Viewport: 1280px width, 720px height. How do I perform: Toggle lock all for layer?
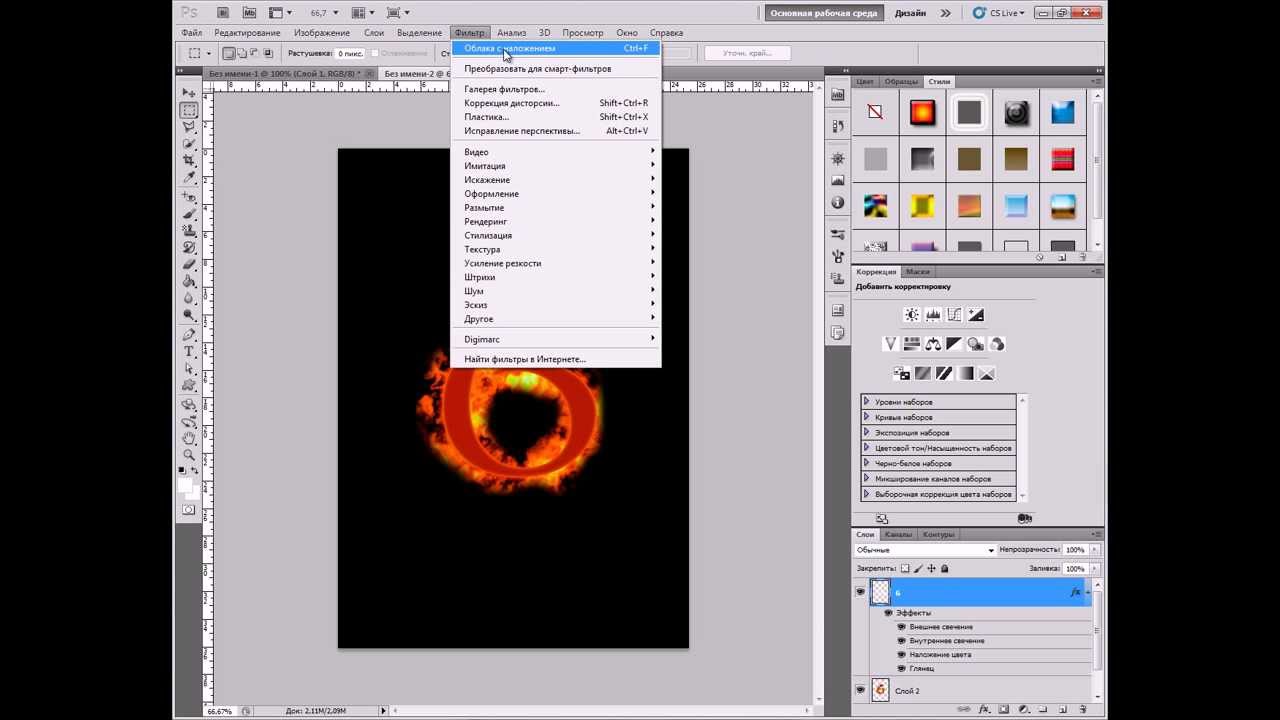click(x=944, y=568)
